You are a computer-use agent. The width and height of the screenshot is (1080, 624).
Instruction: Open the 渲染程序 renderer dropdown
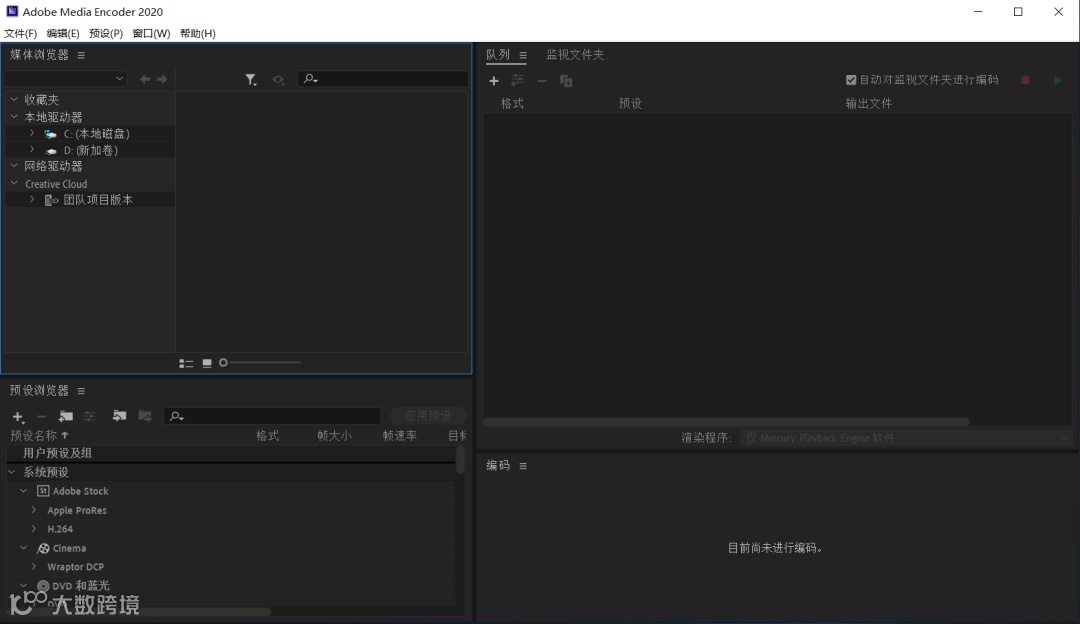tap(906, 437)
